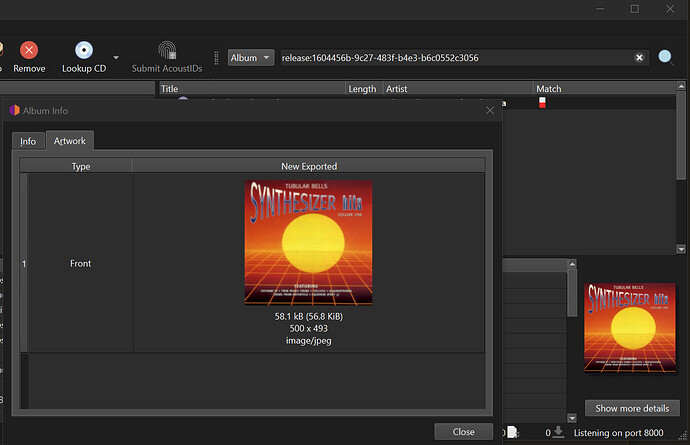Click Listening on port 8000 status text
This screenshot has width=690, height=445.
(618, 433)
